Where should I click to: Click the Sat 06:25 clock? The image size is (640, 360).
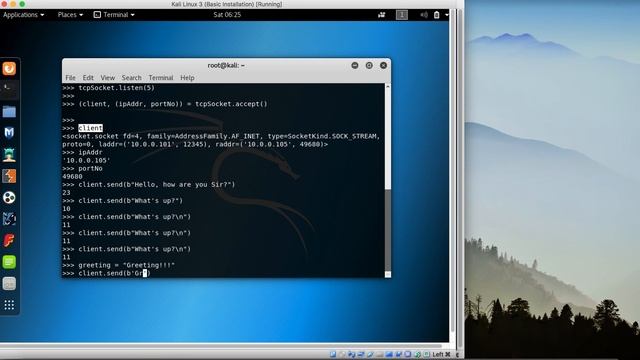[227, 15]
